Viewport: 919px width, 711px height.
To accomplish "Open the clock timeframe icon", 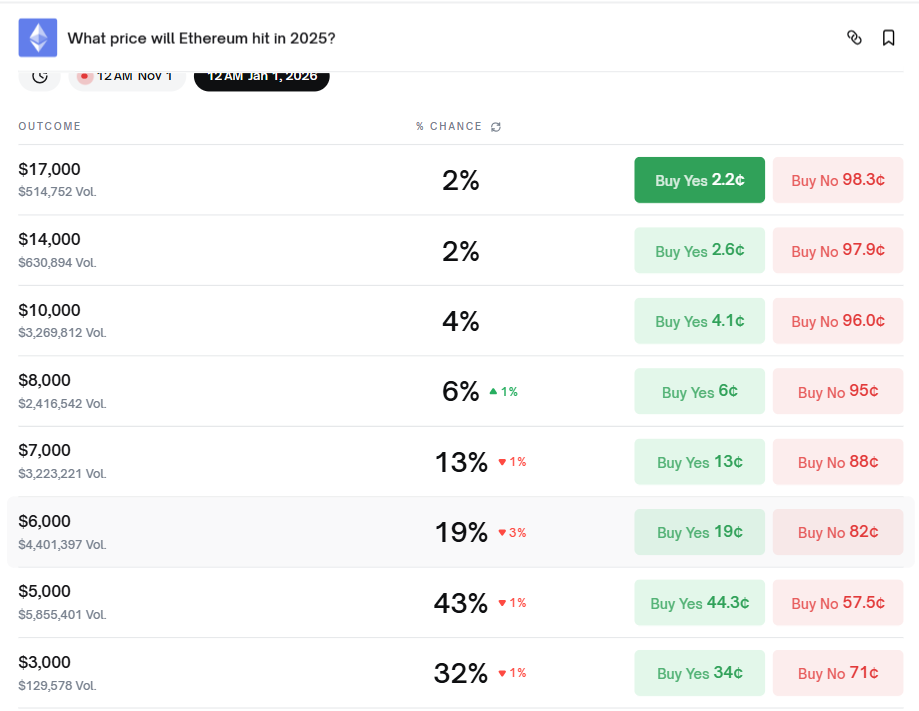I will tap(39, 76).
